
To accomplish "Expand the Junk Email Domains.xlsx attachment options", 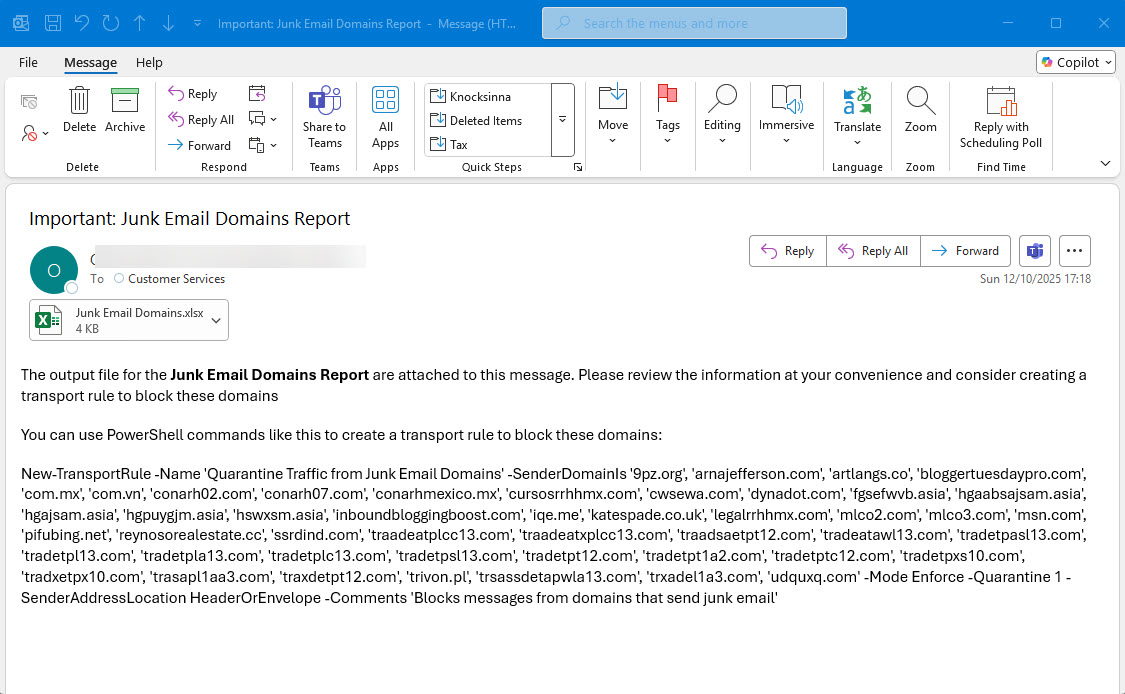I will (x=216, y=319).
